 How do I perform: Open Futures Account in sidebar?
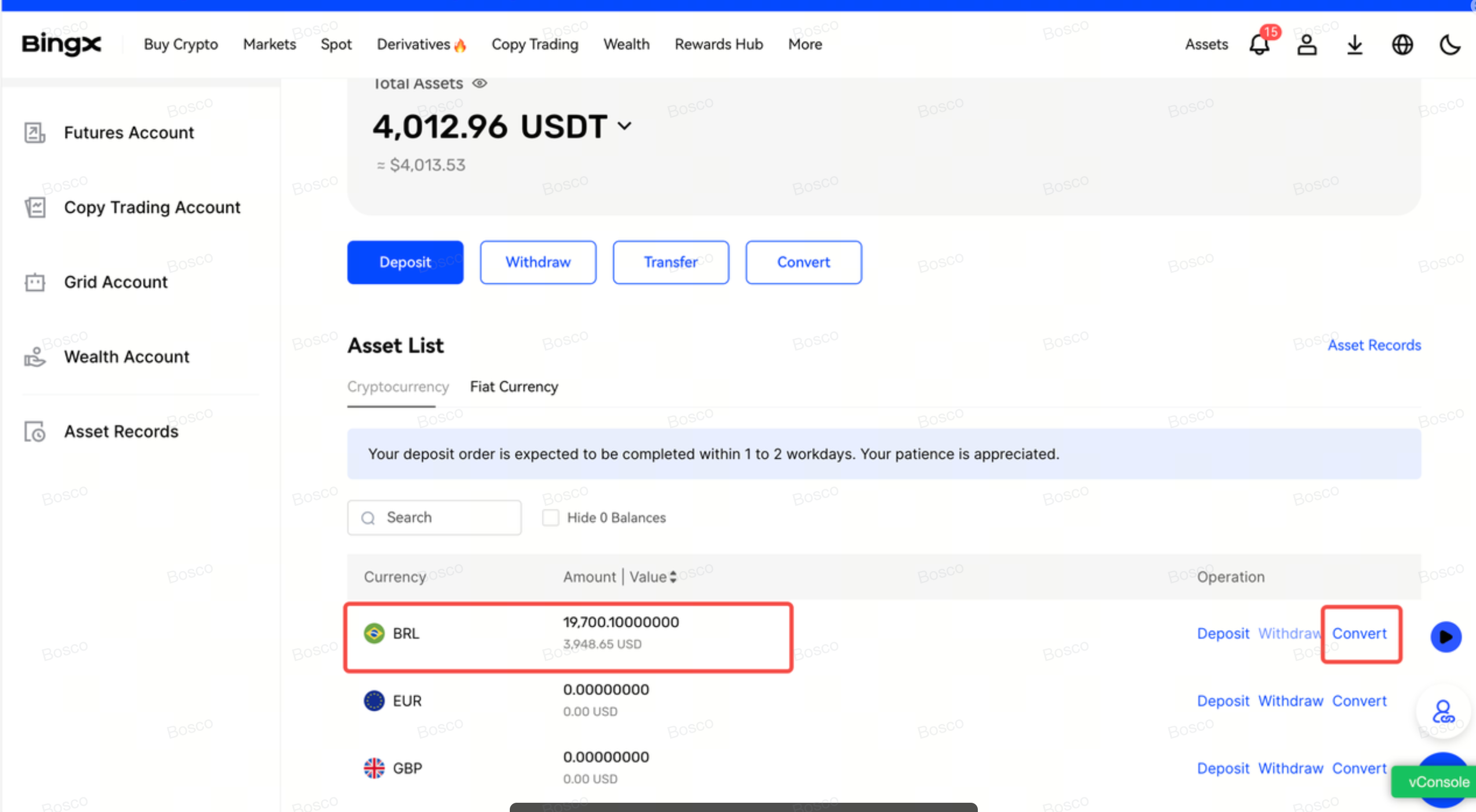pyautogui.click(x=129, y=133)
